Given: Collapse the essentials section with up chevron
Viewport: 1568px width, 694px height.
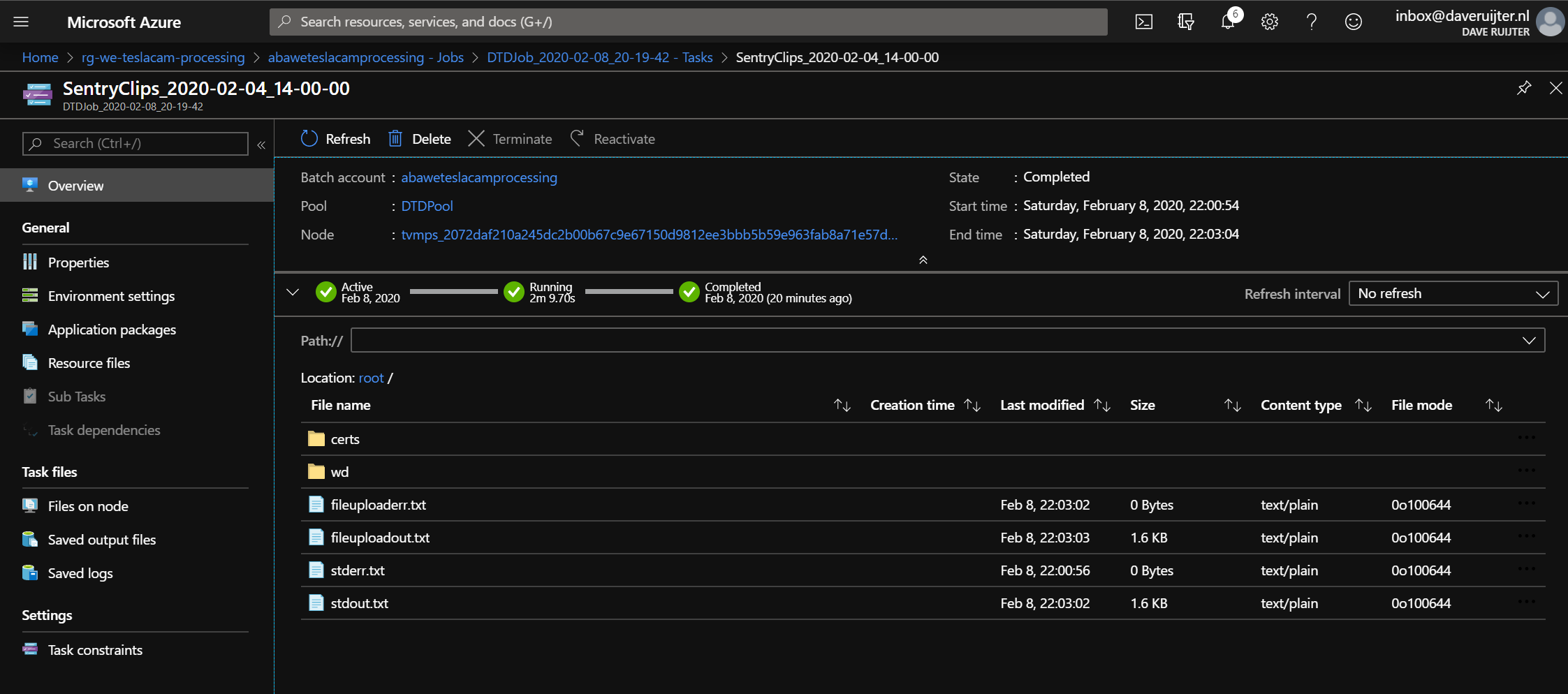Looking at the screenshot, I should [x=923, y=260].
